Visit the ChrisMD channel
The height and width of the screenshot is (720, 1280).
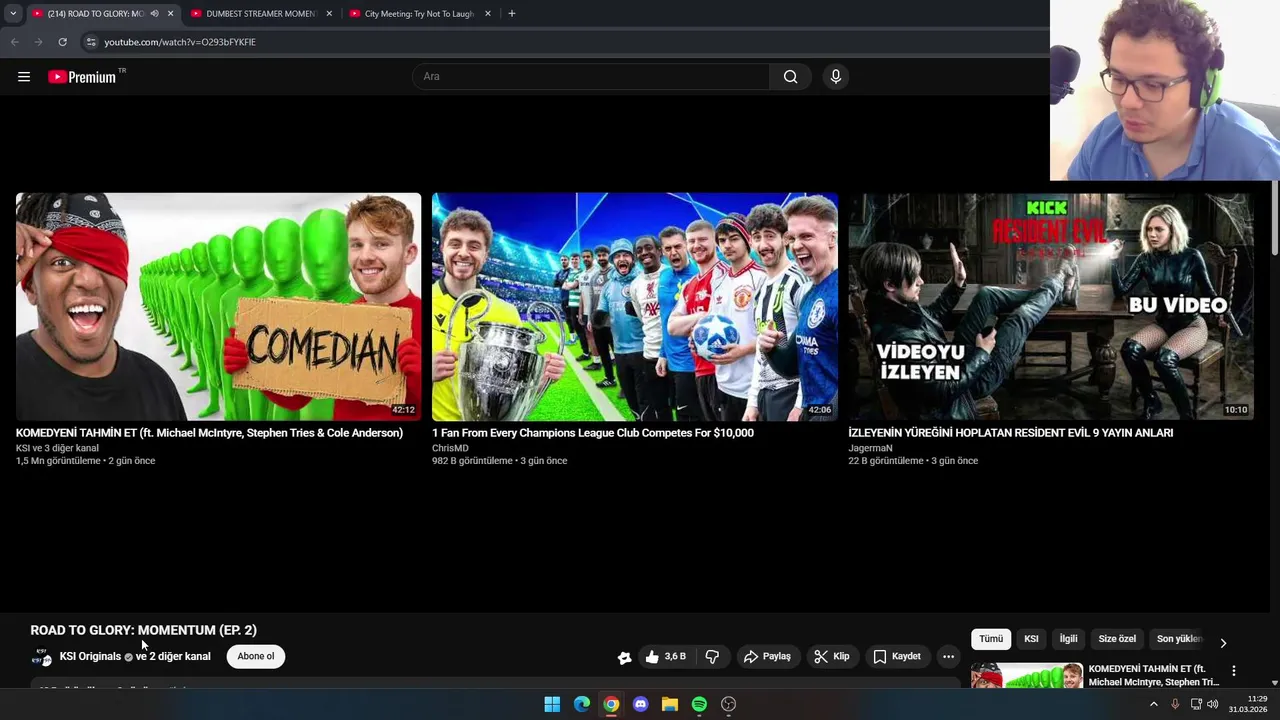(450, 448)
